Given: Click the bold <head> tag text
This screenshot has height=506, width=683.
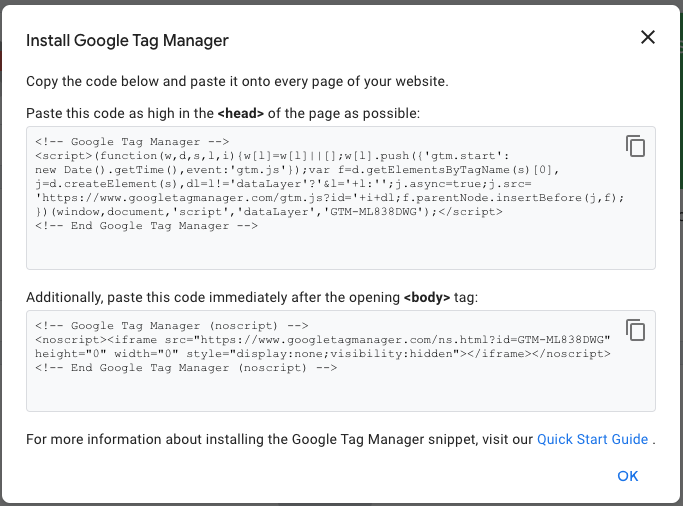Looking at the screenshot, I should pos(241,113).
